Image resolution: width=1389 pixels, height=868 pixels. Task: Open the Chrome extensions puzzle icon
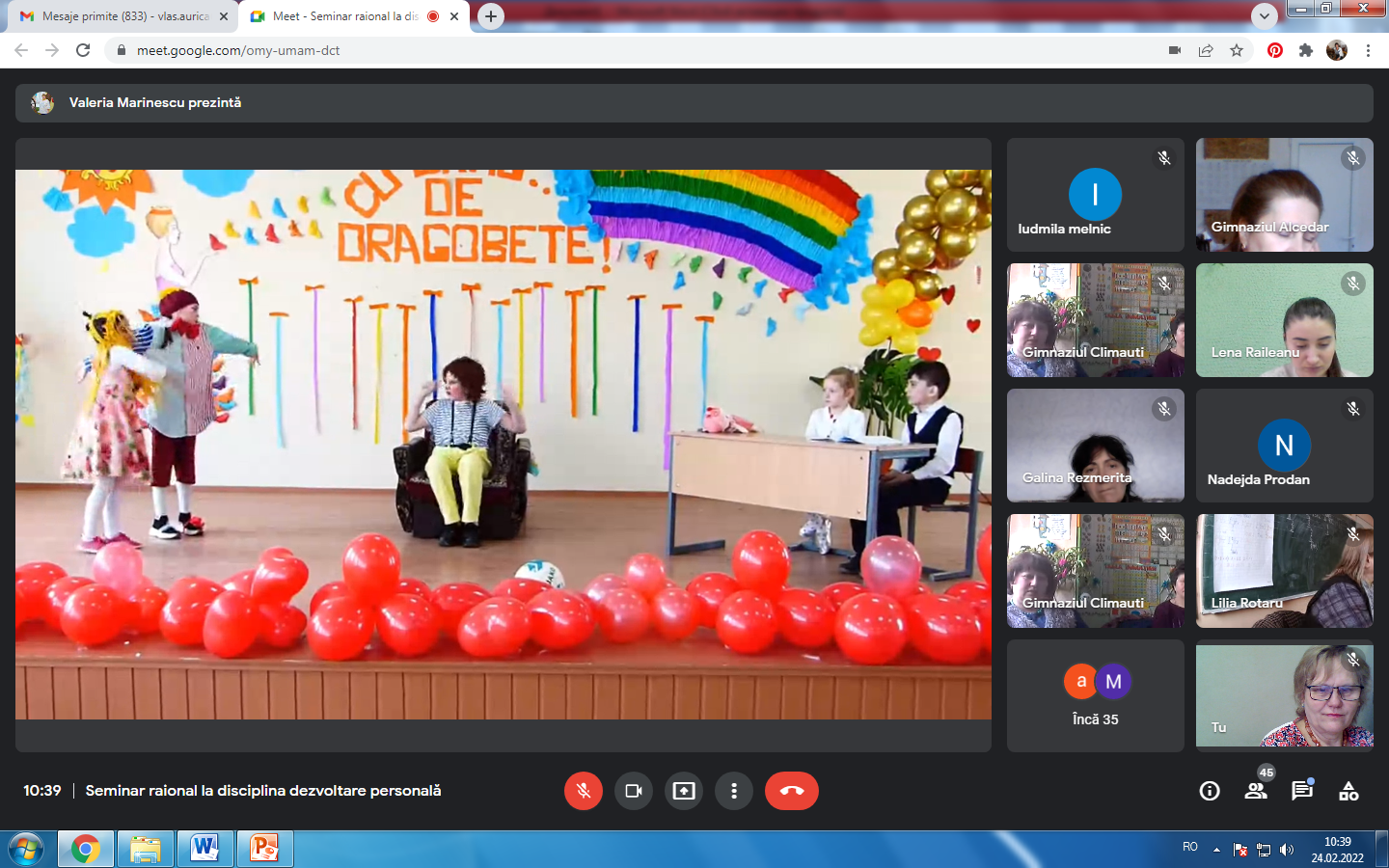1306,50
